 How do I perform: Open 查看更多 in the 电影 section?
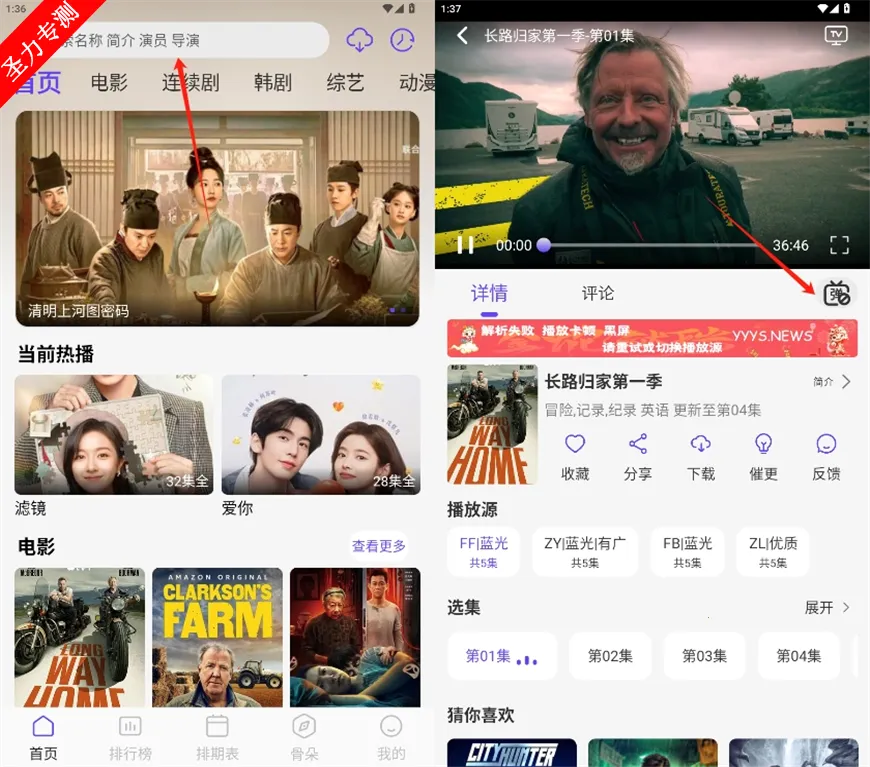pos(378,546)
